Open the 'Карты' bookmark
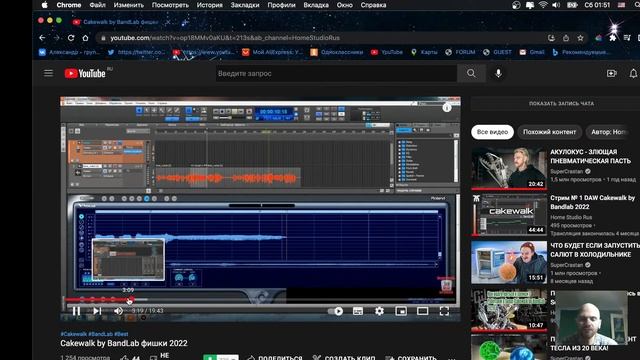Image resolution: width=640 pixels, height=360 pixels. (424, 52)
